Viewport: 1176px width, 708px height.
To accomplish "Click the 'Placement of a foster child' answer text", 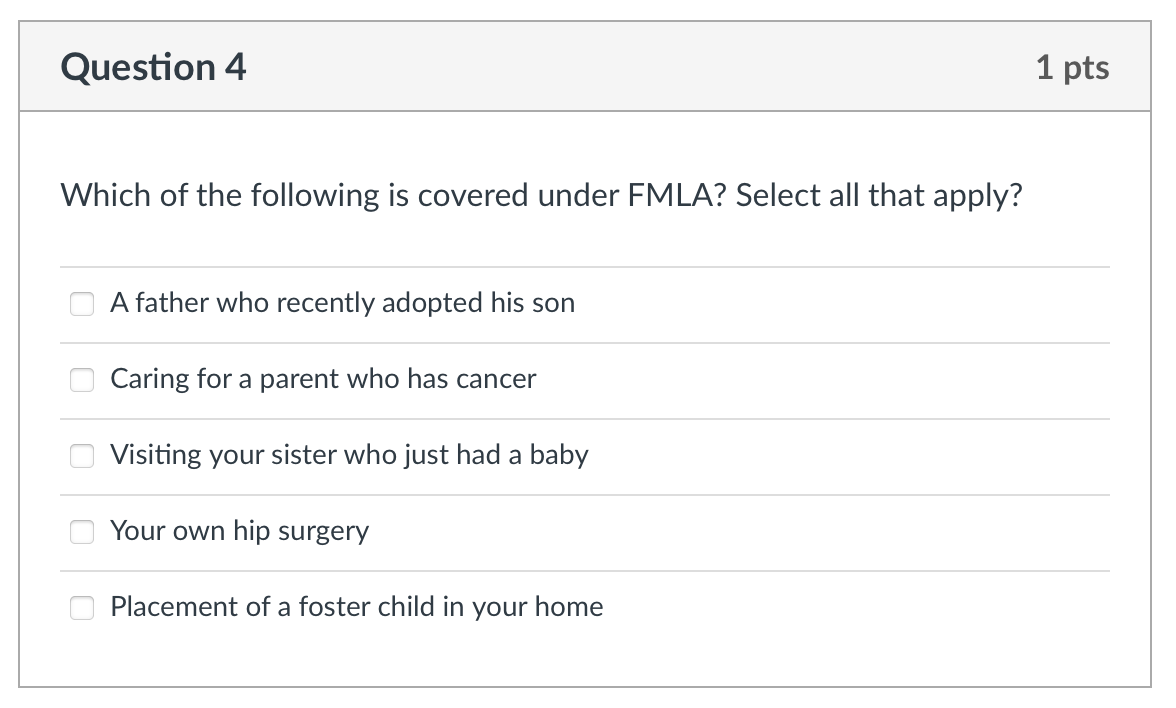I will [357, 606].
